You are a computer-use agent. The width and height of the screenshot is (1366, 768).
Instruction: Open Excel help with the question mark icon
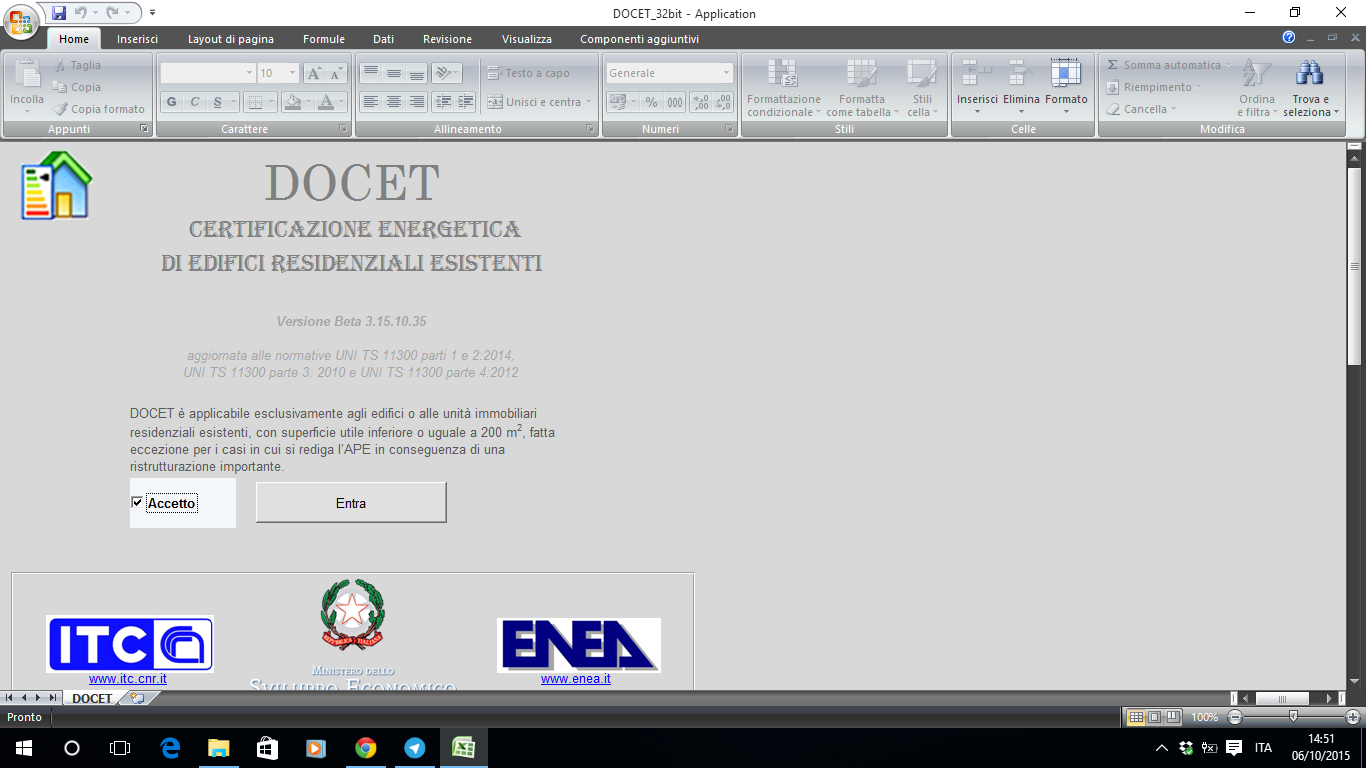(1289, 37)
